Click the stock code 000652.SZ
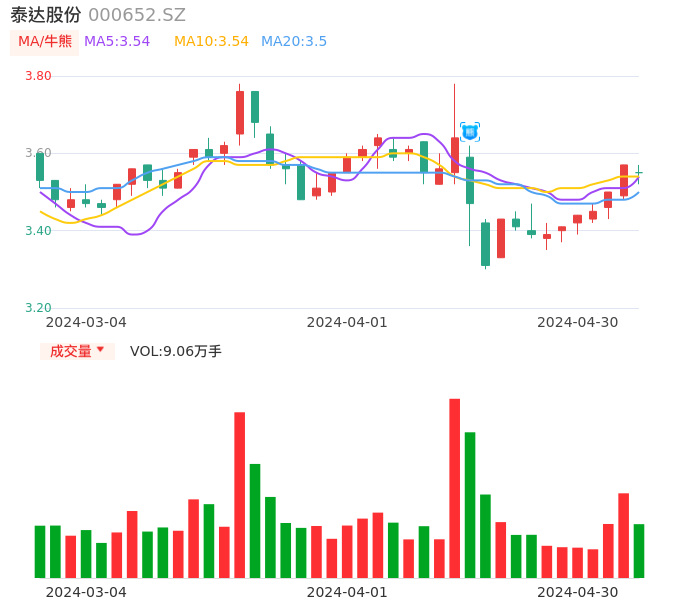The image size is (686, 606). coord(137,15)
